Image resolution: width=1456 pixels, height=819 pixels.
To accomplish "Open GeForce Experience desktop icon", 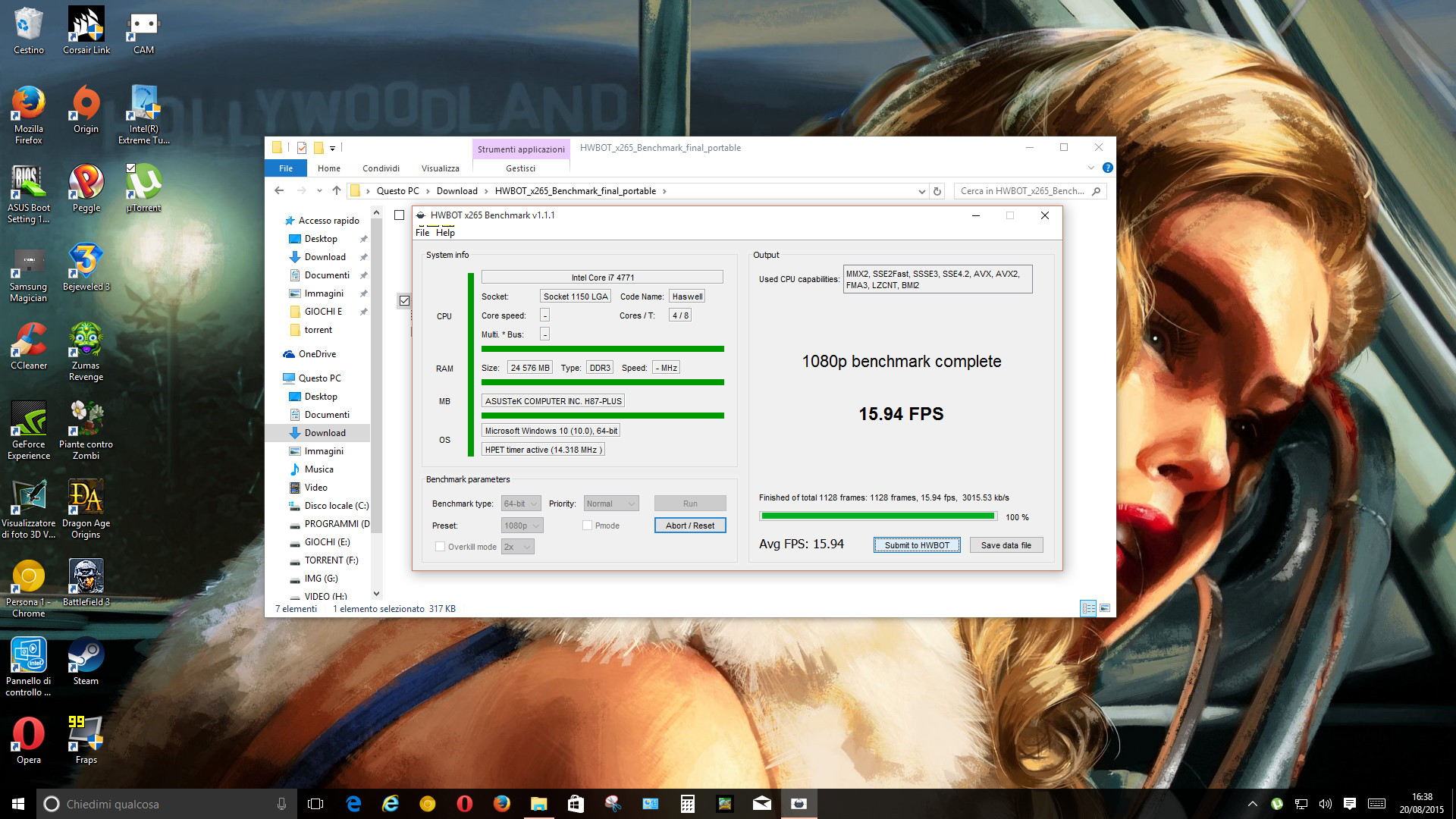I will coord(29,431).
